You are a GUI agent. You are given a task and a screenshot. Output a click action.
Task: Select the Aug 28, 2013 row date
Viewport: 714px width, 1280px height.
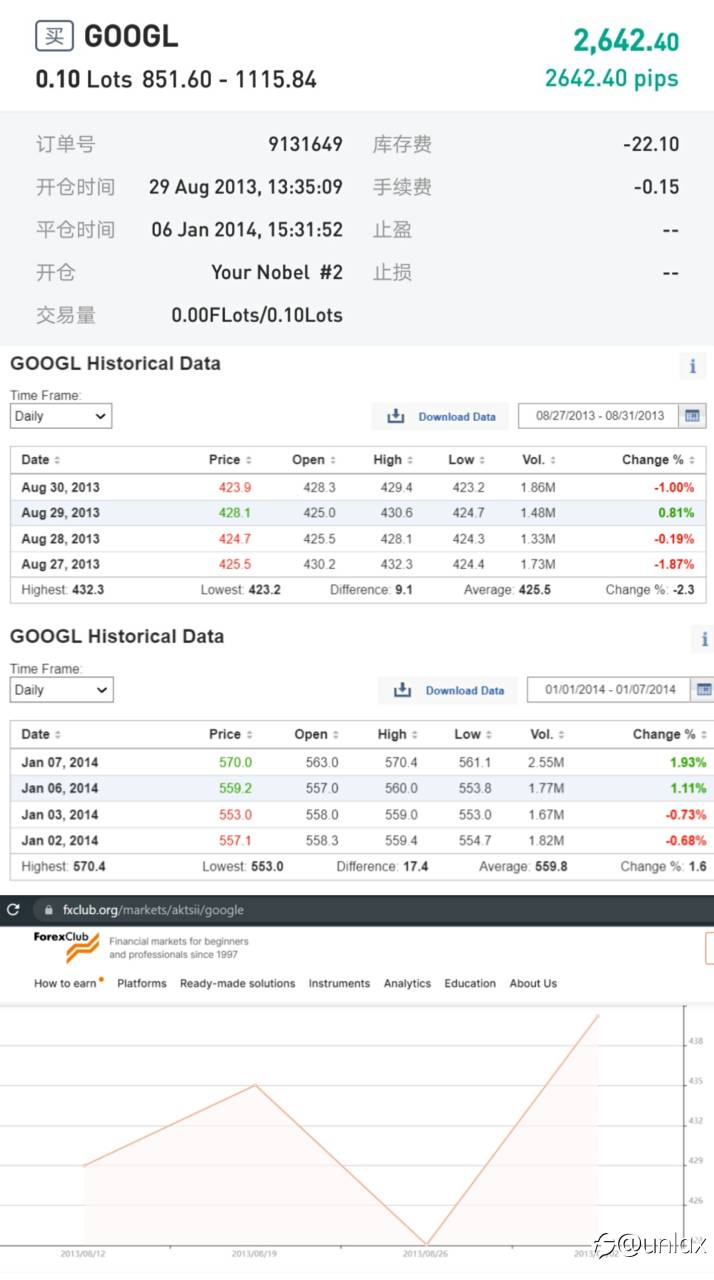click(x=60, y=539)
